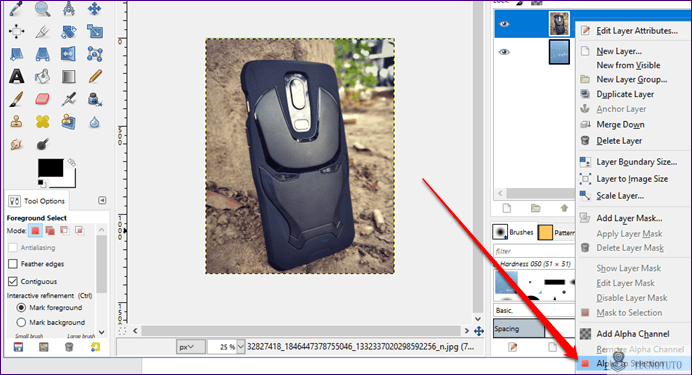Select the Airbrush tool
The width and height of the screenshot is (692, 375).
tap(68, 99)
